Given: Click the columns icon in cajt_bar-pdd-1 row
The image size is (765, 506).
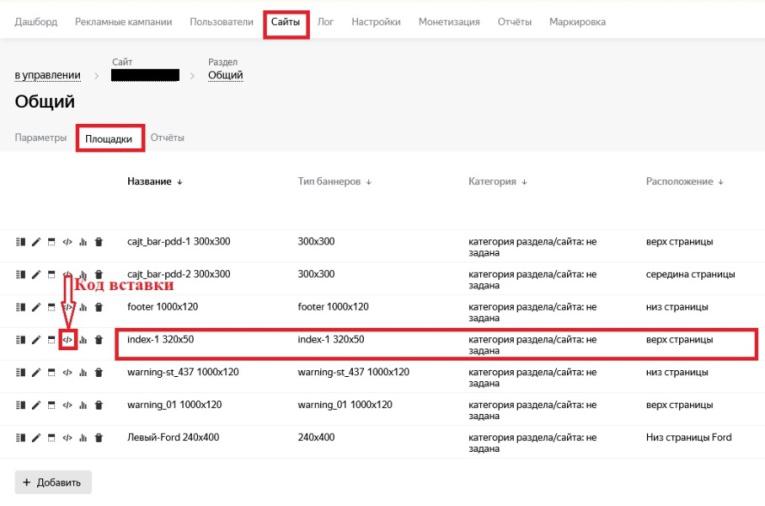Looking at the screenshot, I should click(x=20, y=242).
